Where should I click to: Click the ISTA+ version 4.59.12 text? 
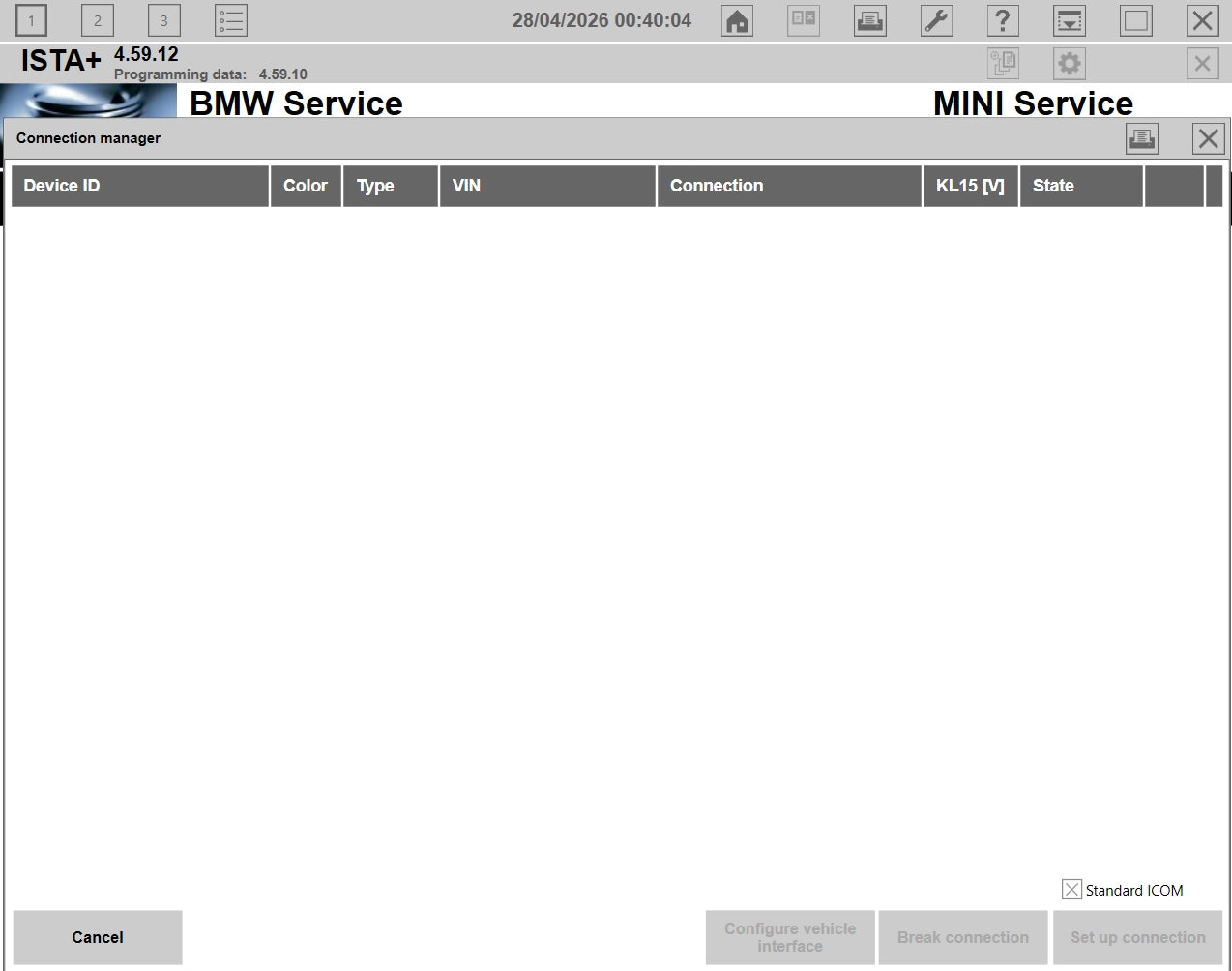[146, 54]
